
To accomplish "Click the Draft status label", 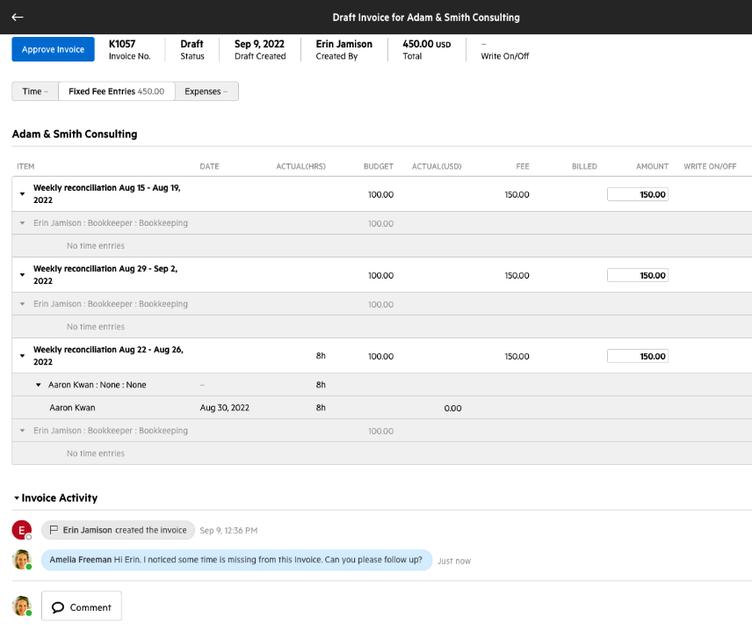I will [192, 44].
